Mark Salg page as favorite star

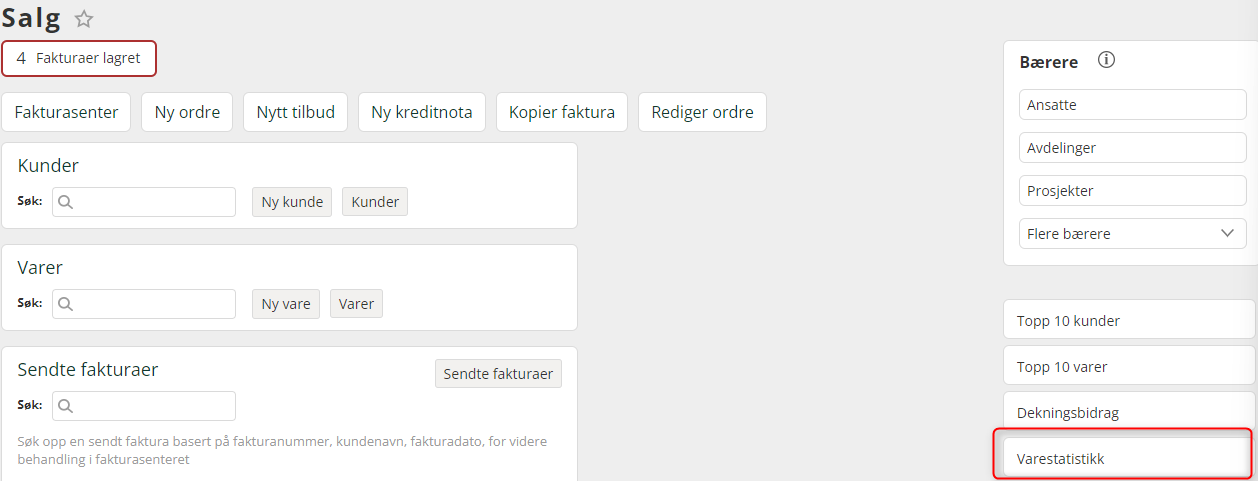84,18
